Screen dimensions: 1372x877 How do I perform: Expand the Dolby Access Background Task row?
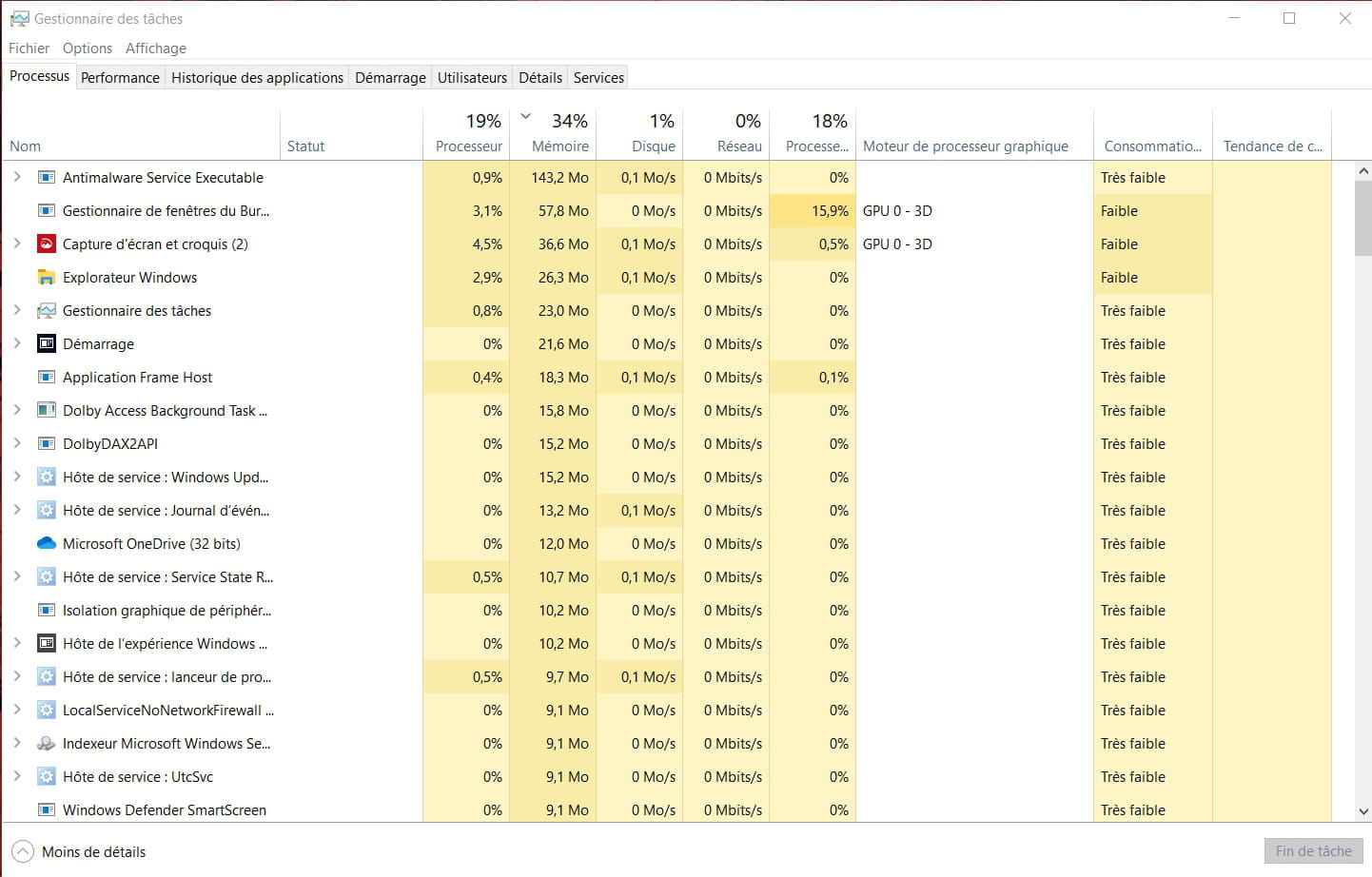point(17,410)
